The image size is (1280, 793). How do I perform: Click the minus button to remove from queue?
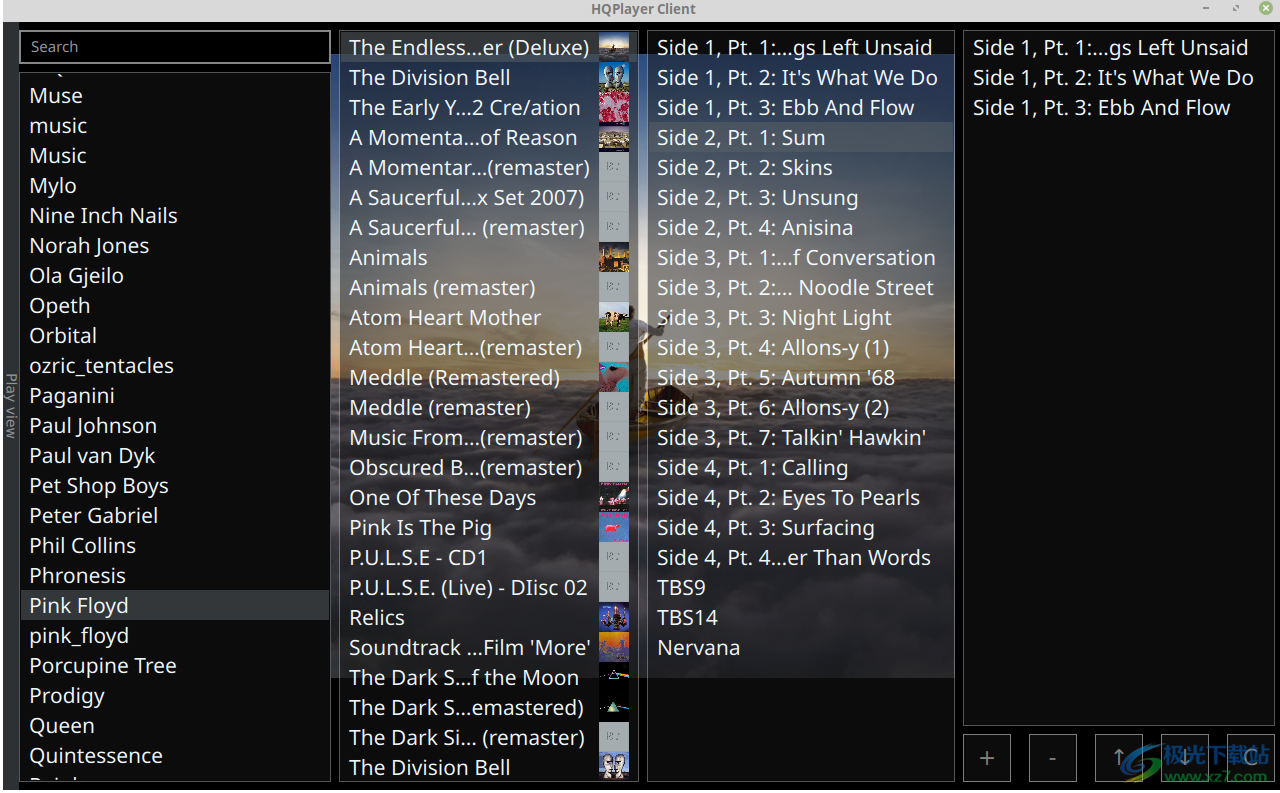(1053, 758)
